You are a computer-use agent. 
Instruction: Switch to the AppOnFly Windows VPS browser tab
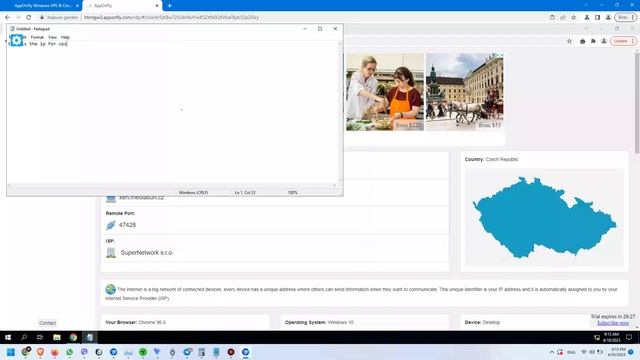(41, 6)
